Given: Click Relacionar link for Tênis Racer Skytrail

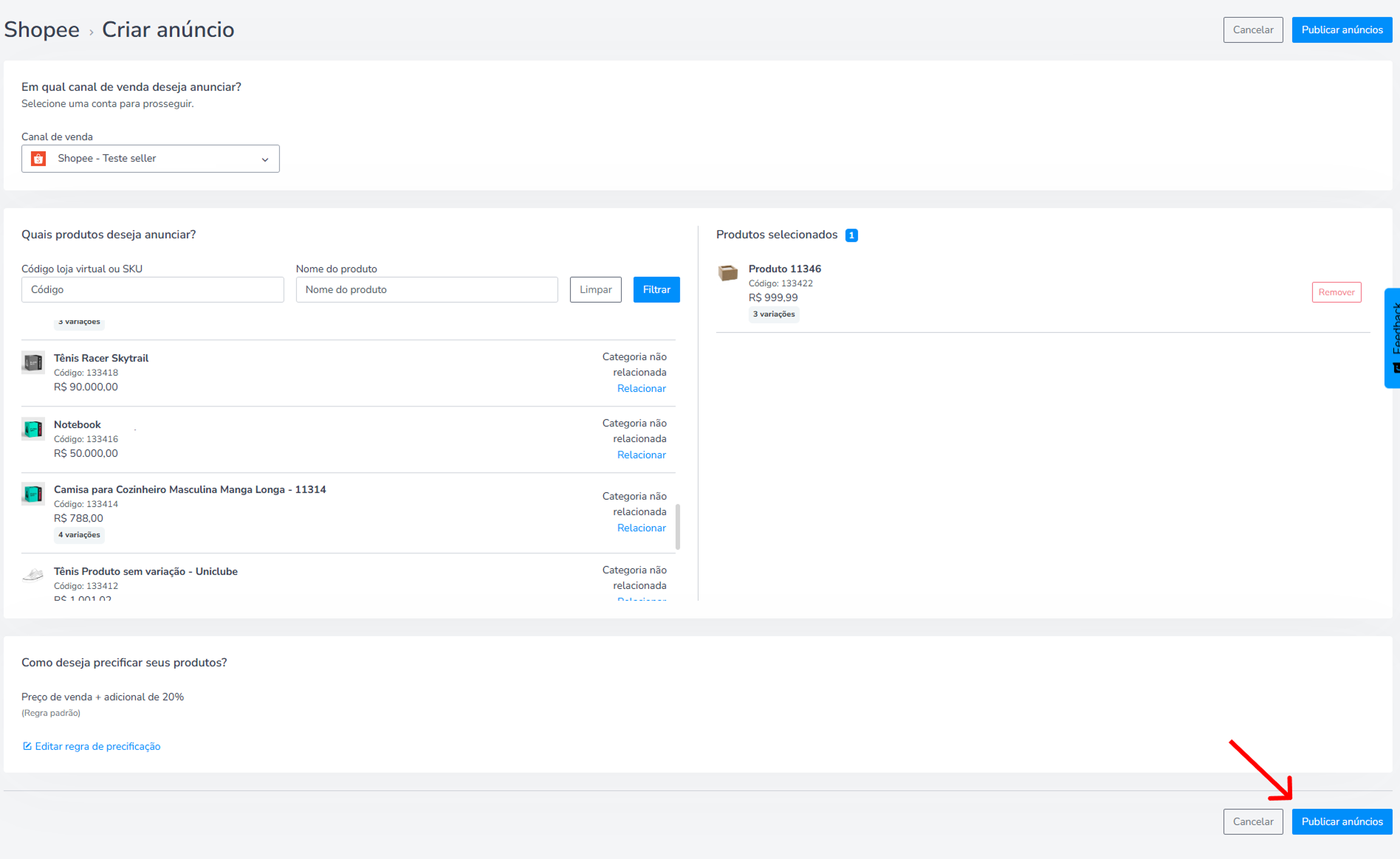Looking at the screenshot, I should point(642,388).
